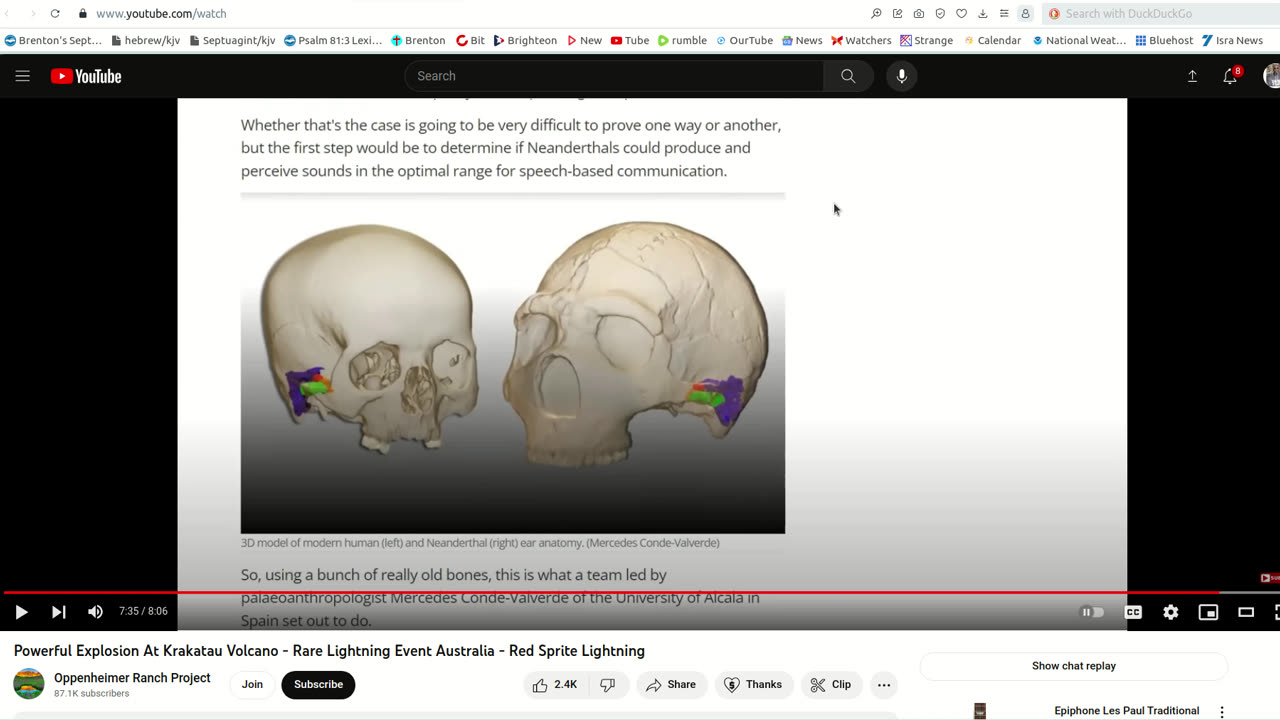This screenshot has width=1280, height=720.
Task: Open the browser note/edit icon
Action: click(x=897, y=14)
